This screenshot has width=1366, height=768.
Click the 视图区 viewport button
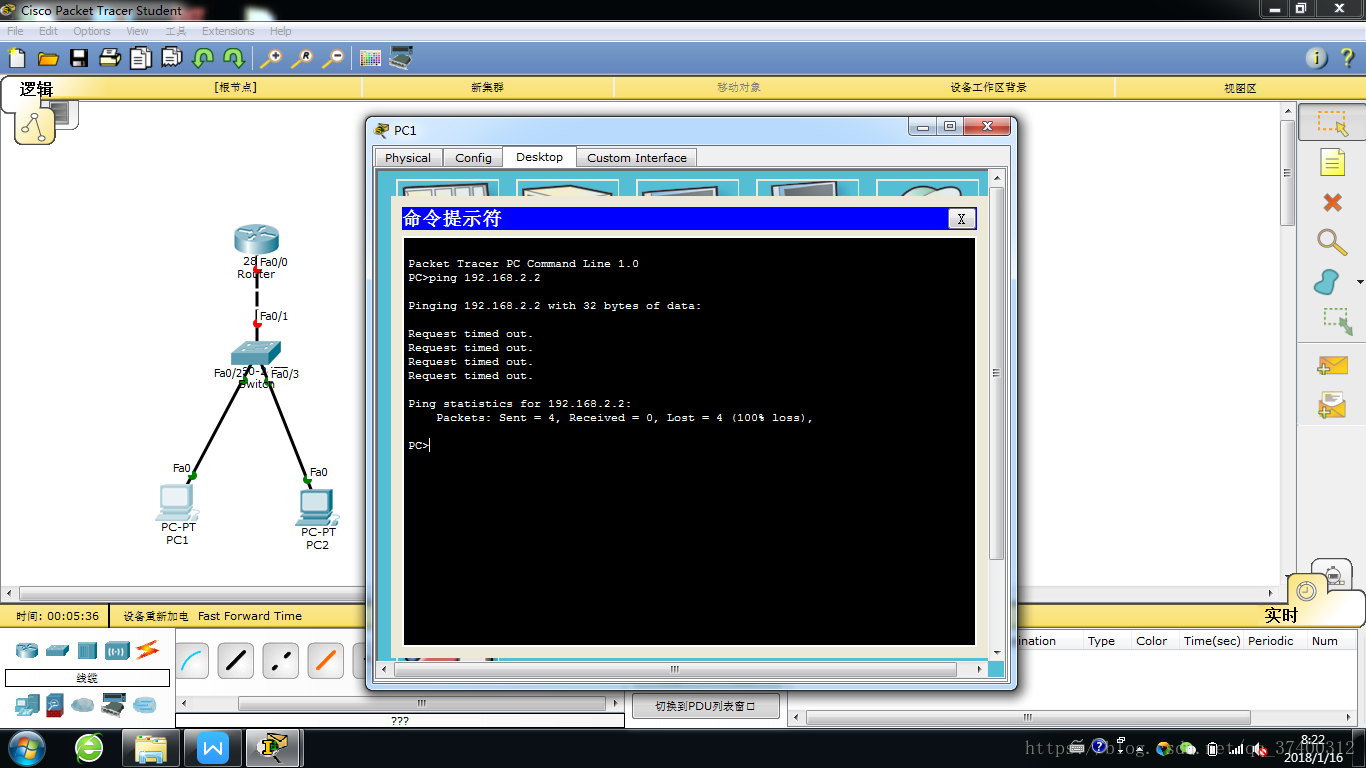(x=1240, y=87)
